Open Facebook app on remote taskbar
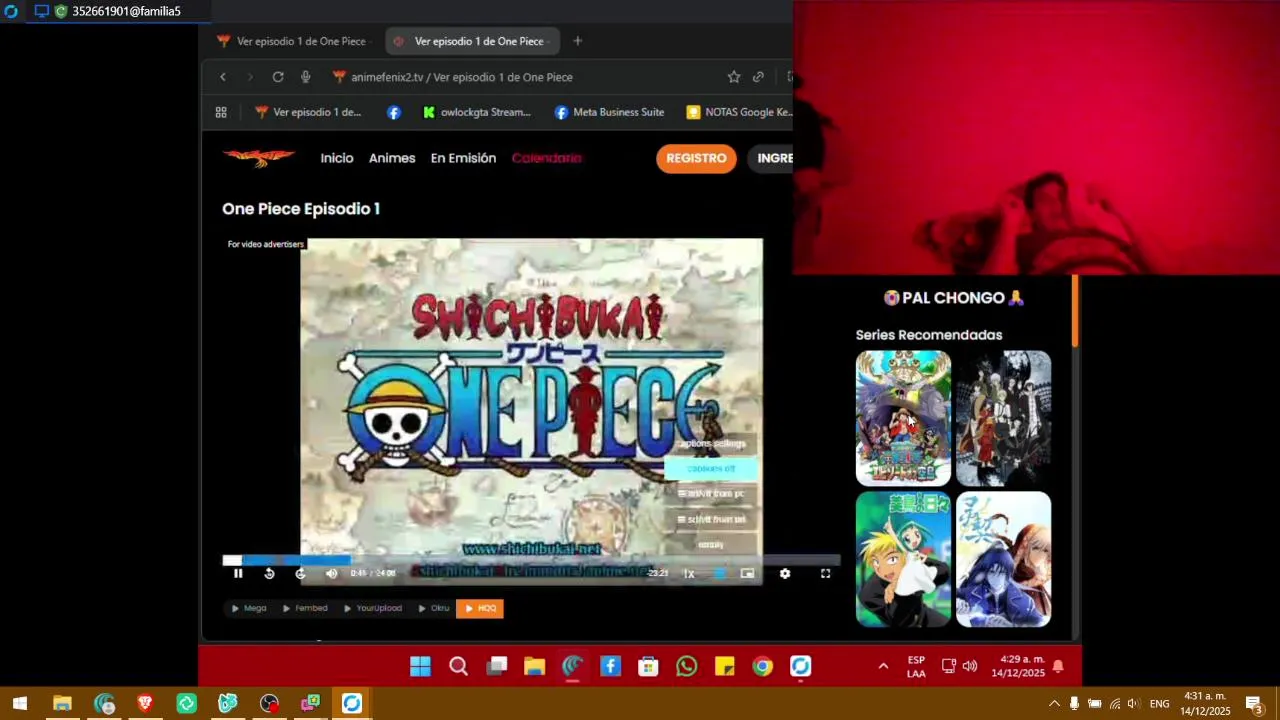Viewport: 1280px width, 720px height. click(x=610, y=666)
